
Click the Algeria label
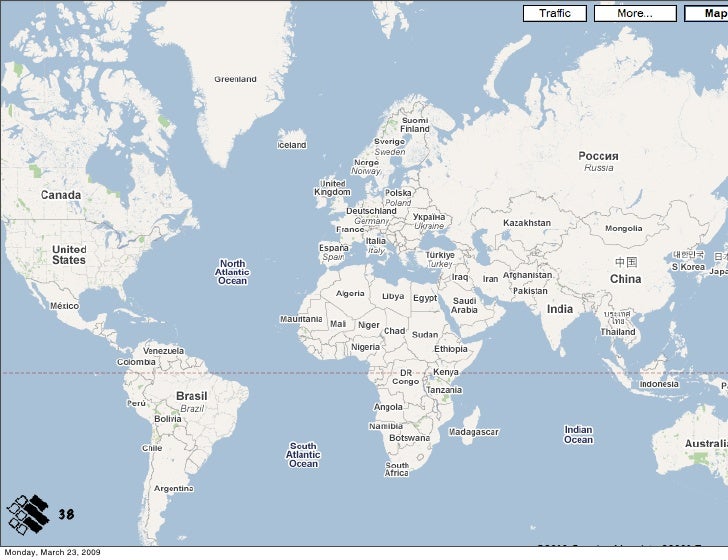(350, 293)
